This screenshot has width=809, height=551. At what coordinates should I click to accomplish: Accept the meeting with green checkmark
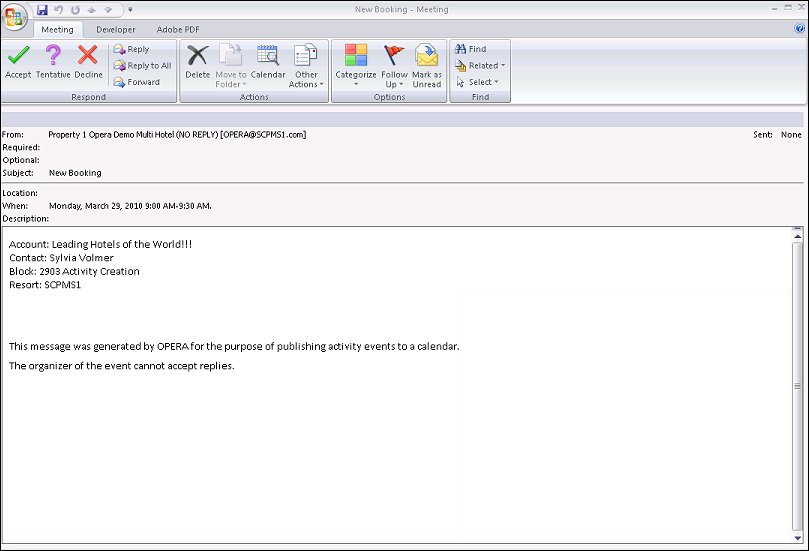tap(18, 61)
